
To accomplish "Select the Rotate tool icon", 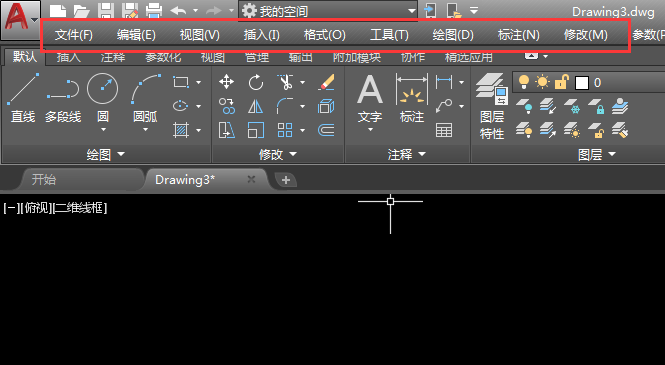I will 256,82.
